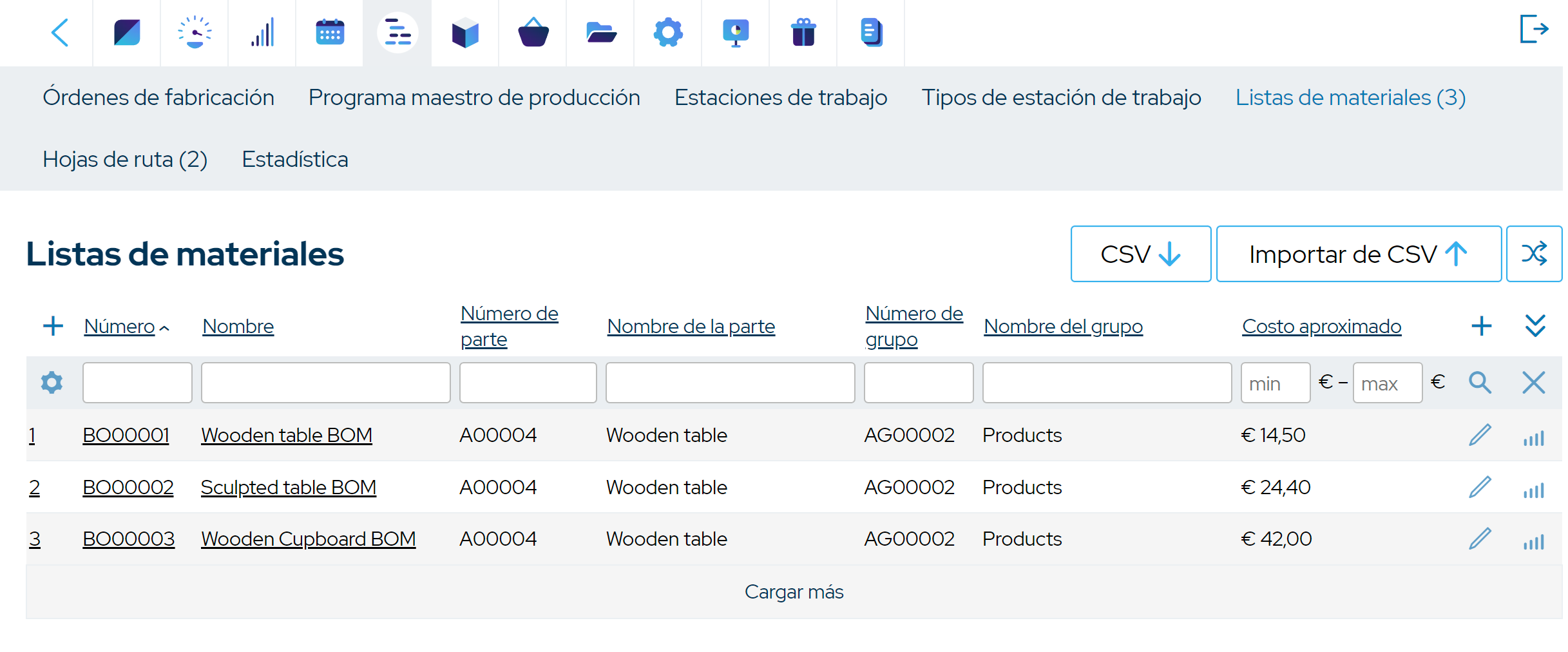Click the back arrow icon
The height and width of the screenshot is (652, 1568).
coord(60,32)
